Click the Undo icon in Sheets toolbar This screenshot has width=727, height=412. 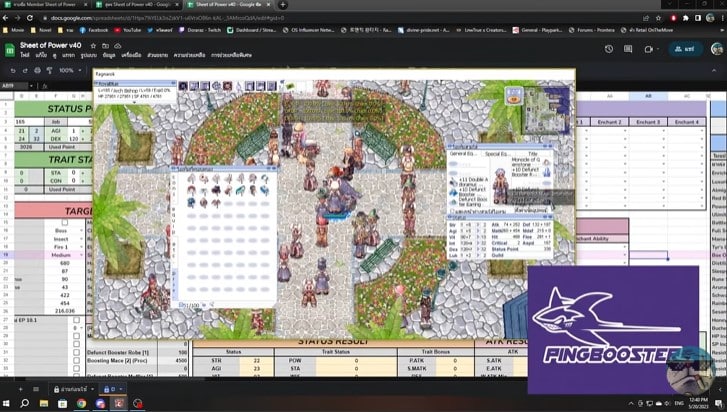click(x=13, y=70)
